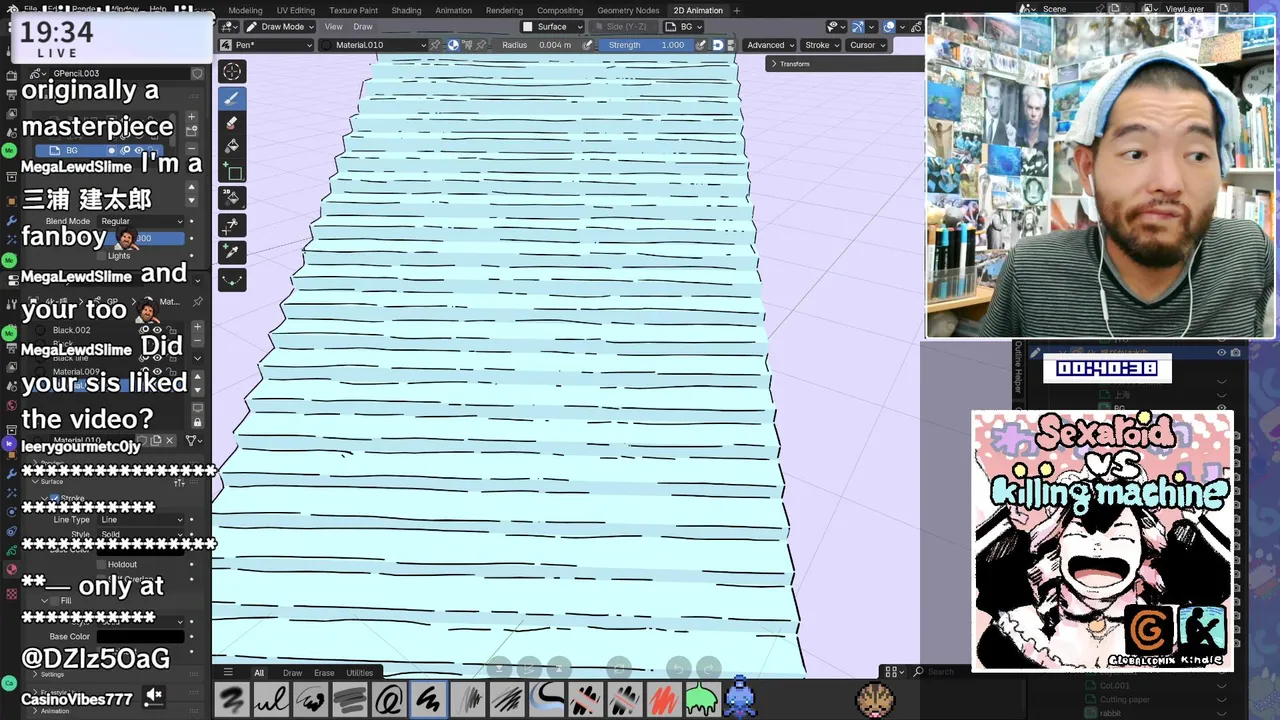The image size is (1280, 720).
Task: Pick the thin scribble pencil brush preset
Action: pyautogui.click(x=310, y=699)
